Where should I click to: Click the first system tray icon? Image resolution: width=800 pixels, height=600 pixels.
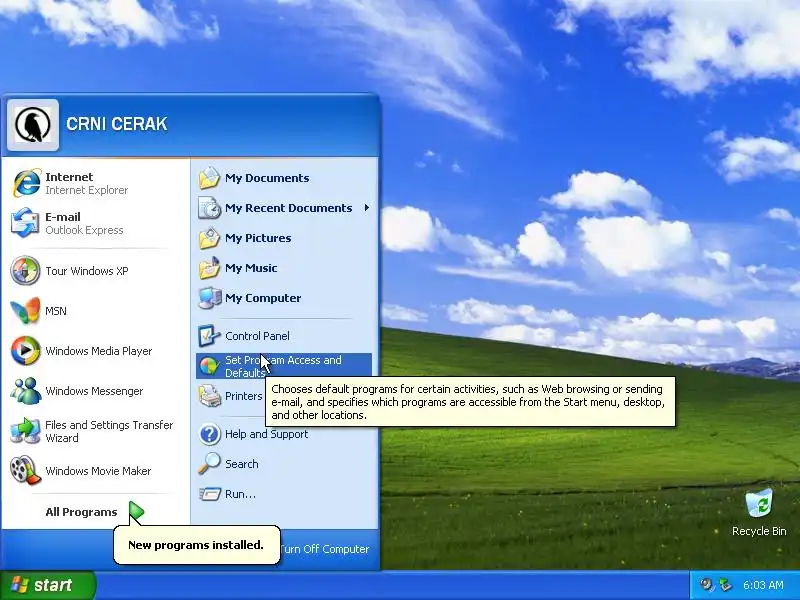706,585
